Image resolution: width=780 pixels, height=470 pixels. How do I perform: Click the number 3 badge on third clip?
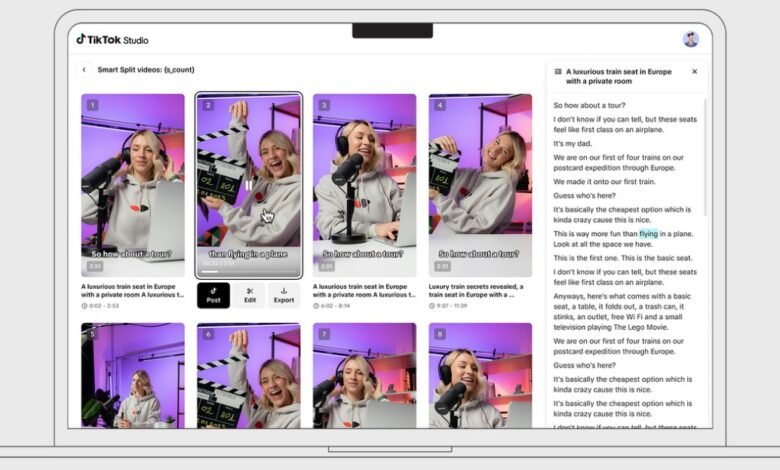point(324,105)
